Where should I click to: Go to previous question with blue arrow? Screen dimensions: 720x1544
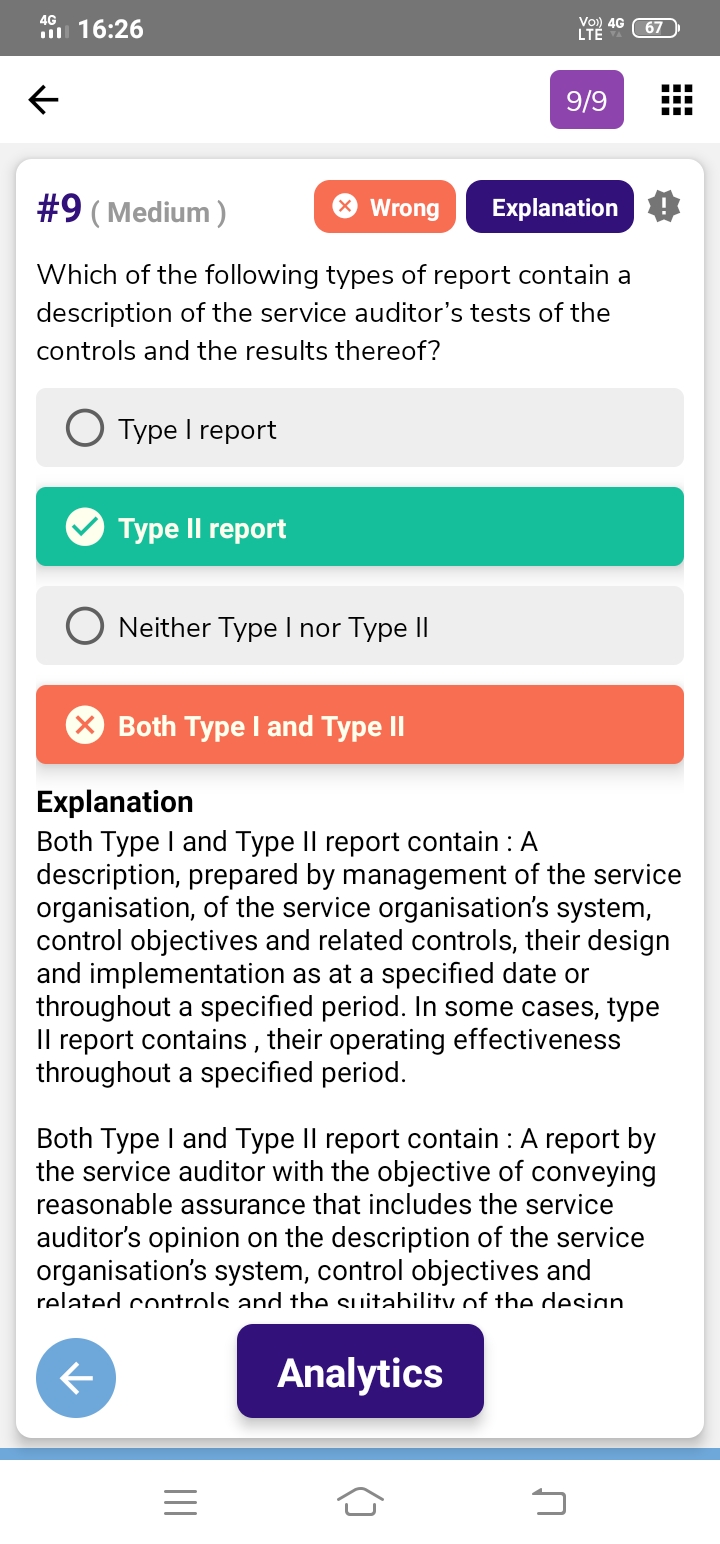coord(76,1378)
